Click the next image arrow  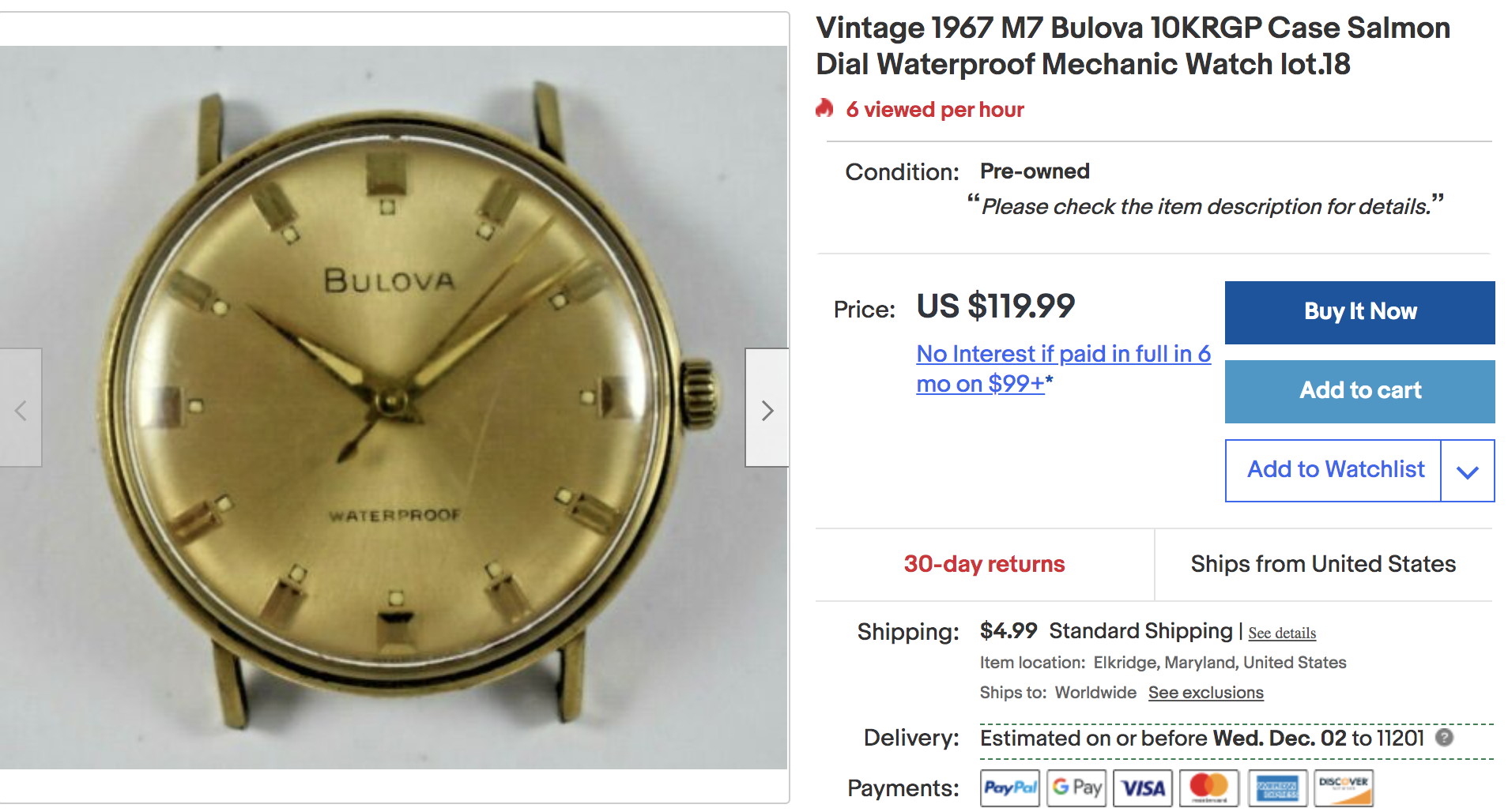click(x=767, y=408)
